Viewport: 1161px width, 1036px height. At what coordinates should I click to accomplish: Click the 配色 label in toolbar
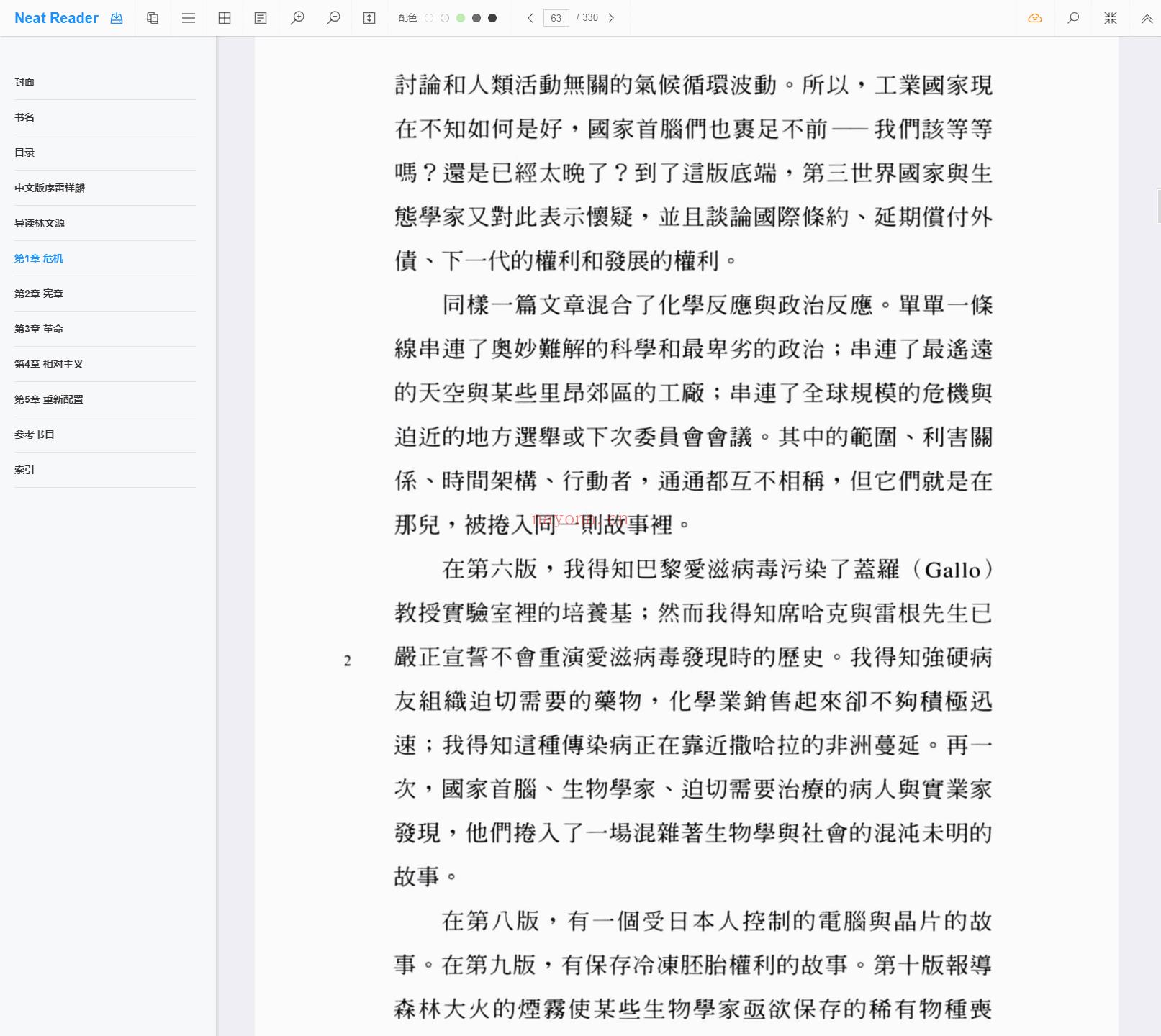click(407, 18)
